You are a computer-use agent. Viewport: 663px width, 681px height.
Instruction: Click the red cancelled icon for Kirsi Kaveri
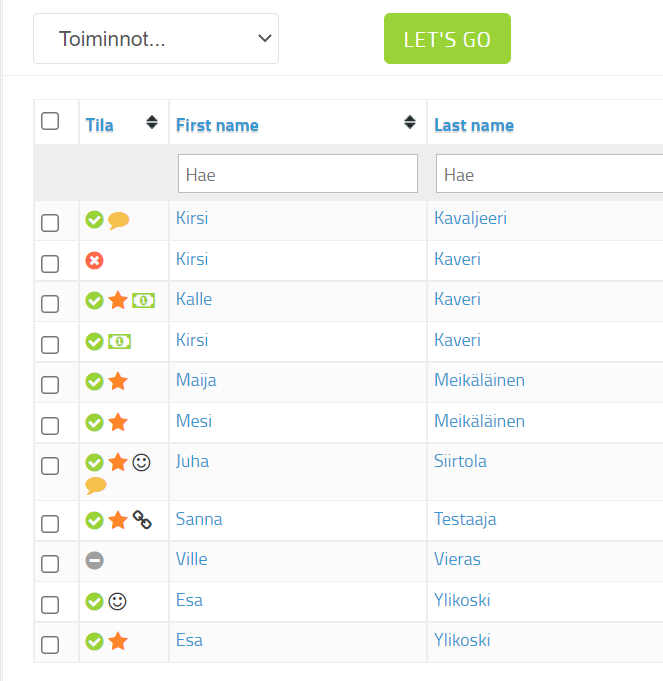[94, 261]
